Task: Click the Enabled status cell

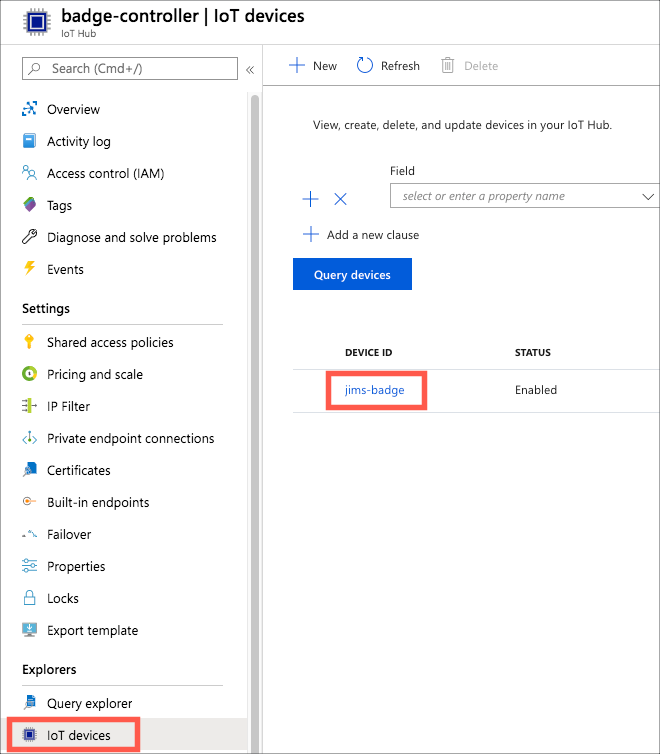Action: 536,390
